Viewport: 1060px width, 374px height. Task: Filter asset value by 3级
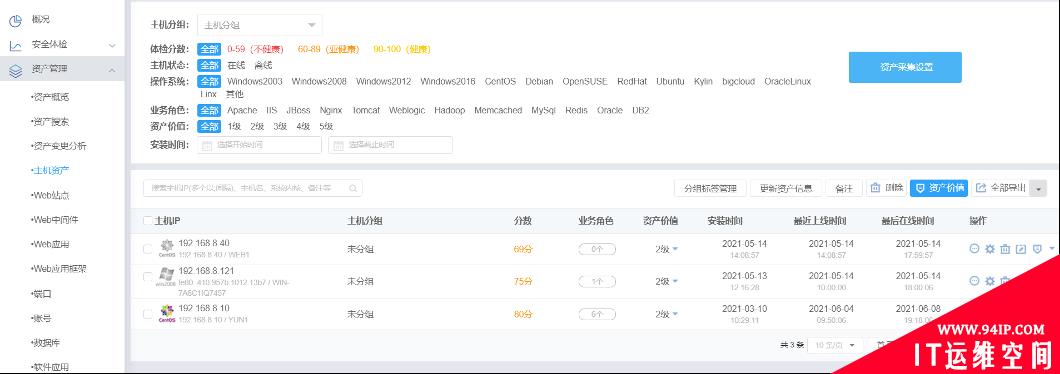pyautogui.click(x=280, y=126)
